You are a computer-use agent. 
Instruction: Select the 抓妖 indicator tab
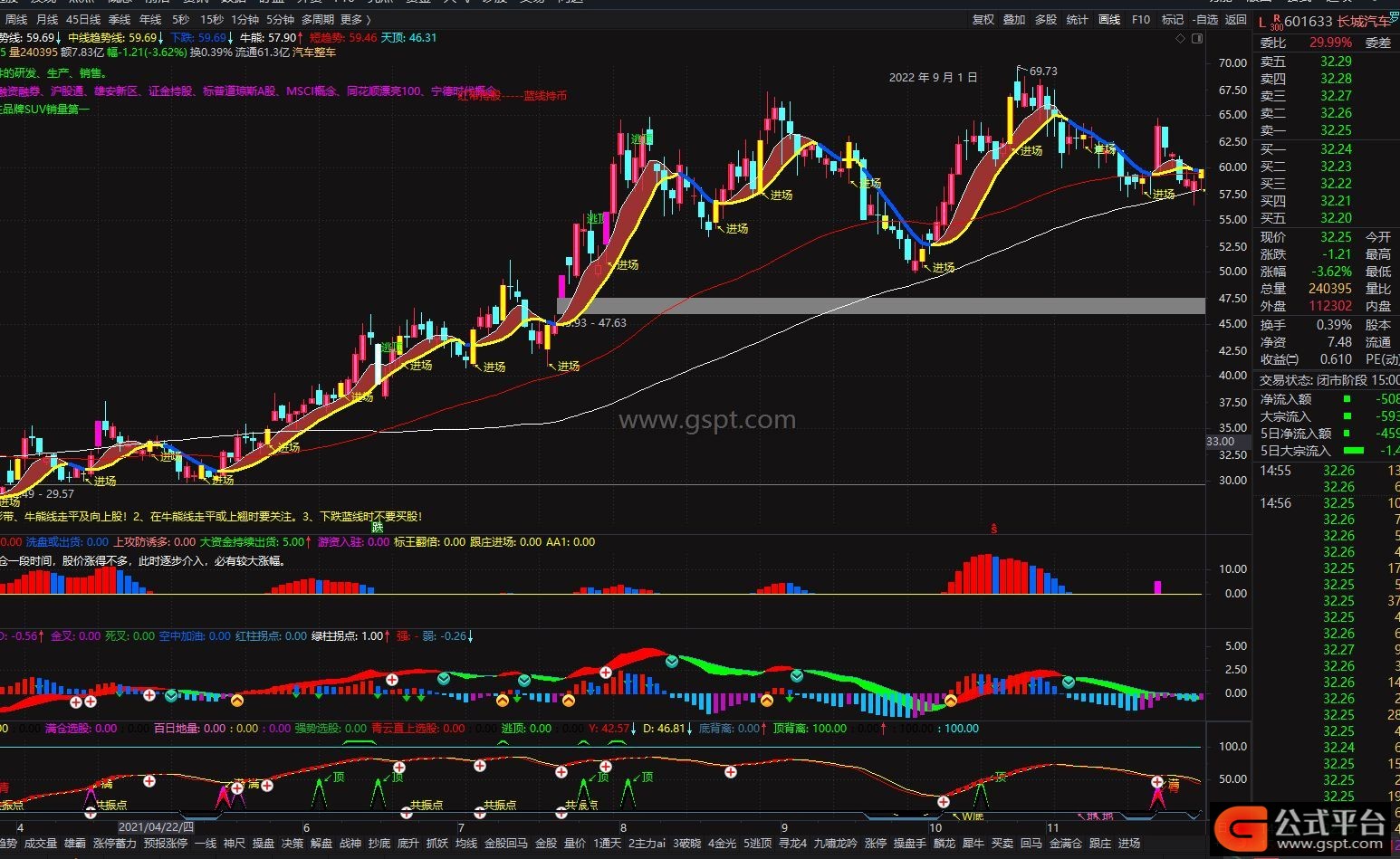click(436, 843)
